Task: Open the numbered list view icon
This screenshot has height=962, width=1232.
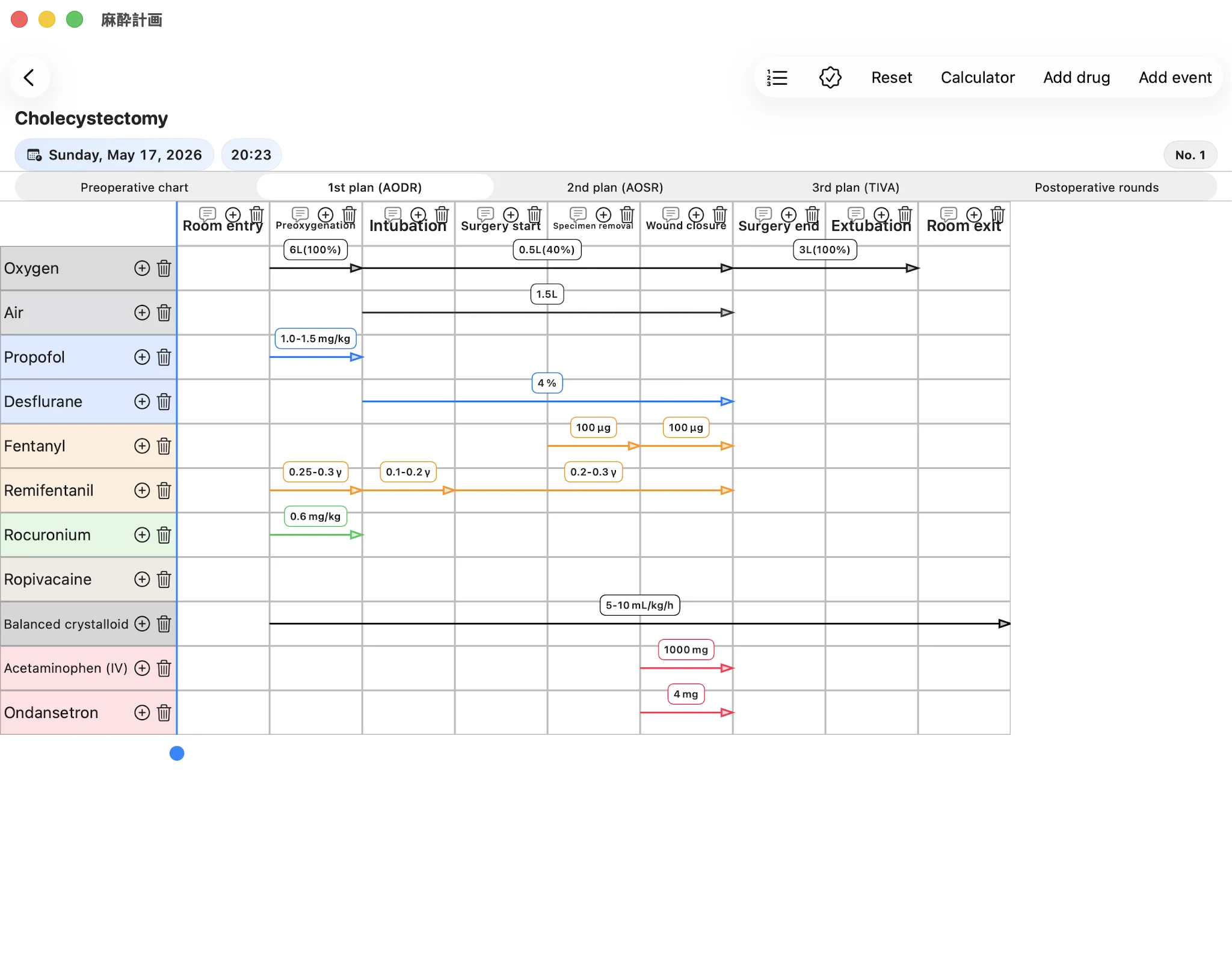Action: coord(777,78)
